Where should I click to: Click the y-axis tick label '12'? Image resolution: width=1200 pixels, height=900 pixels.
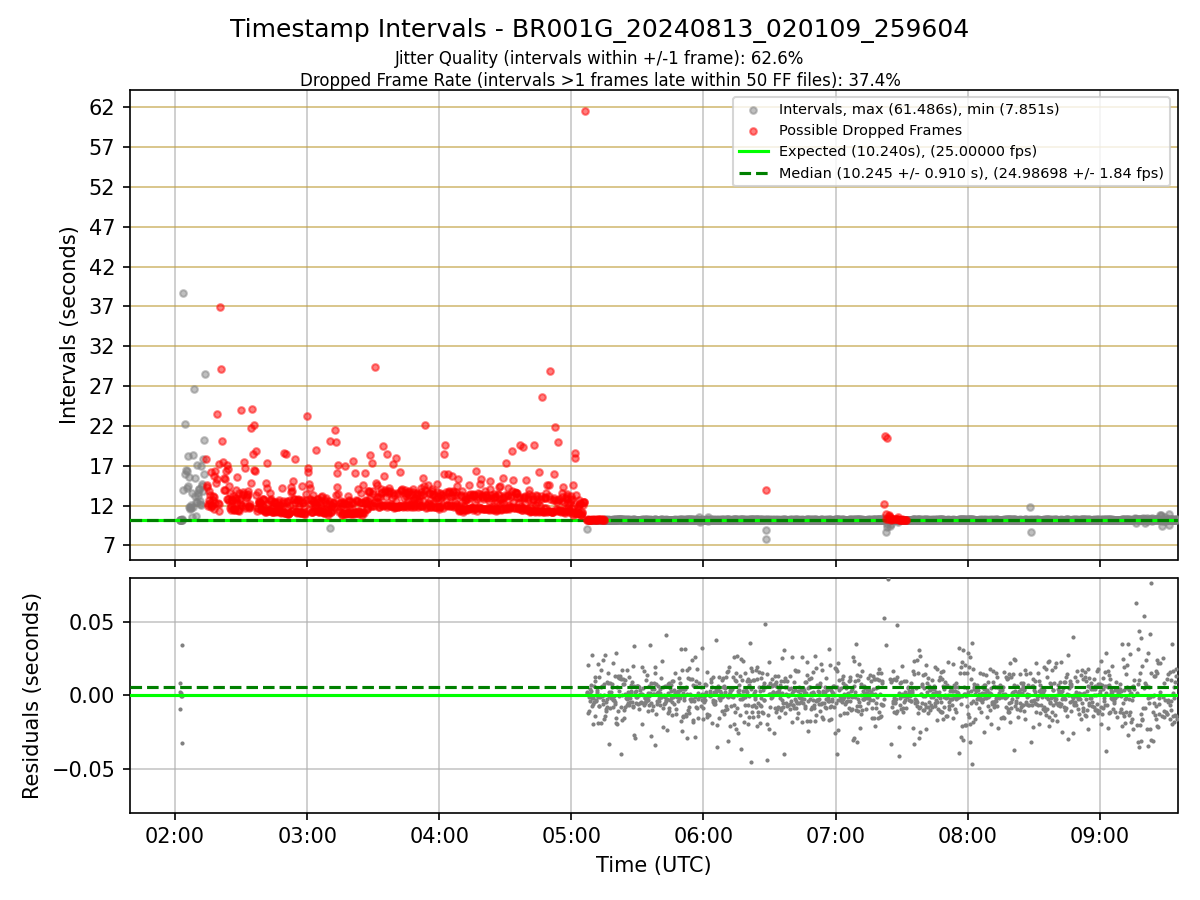click(104, 506)
